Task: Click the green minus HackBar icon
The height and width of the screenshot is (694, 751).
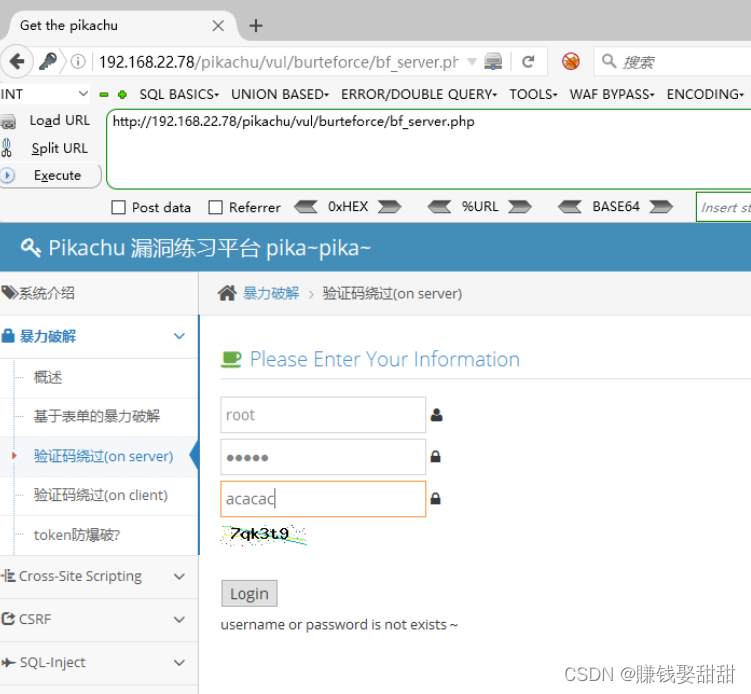Action: point(104,94)
